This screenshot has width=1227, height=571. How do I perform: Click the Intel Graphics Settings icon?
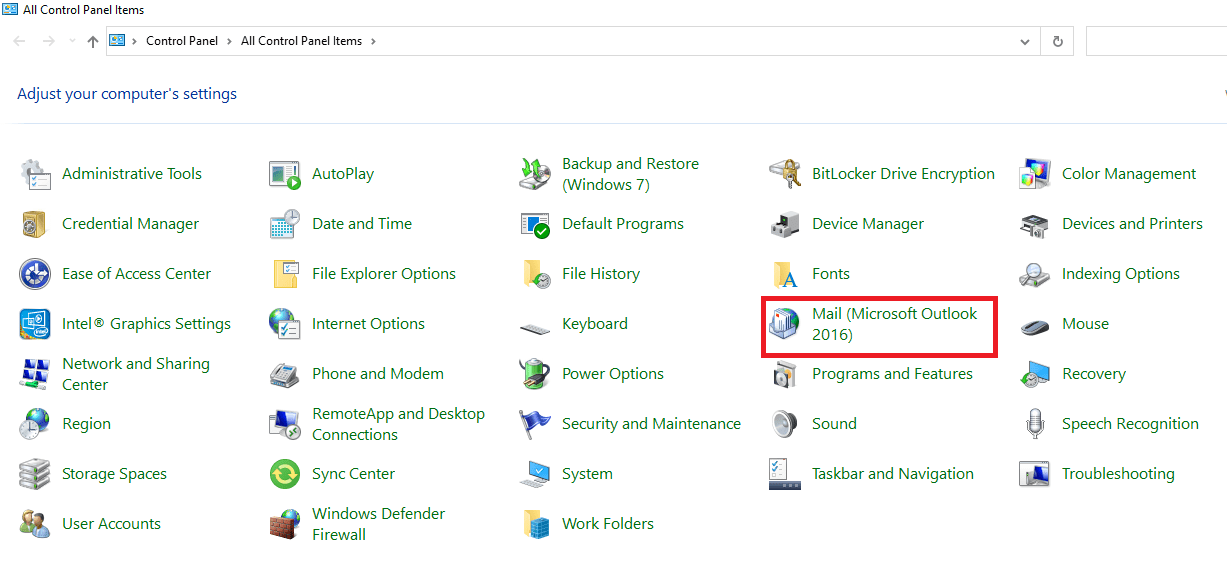coord(35,324)
